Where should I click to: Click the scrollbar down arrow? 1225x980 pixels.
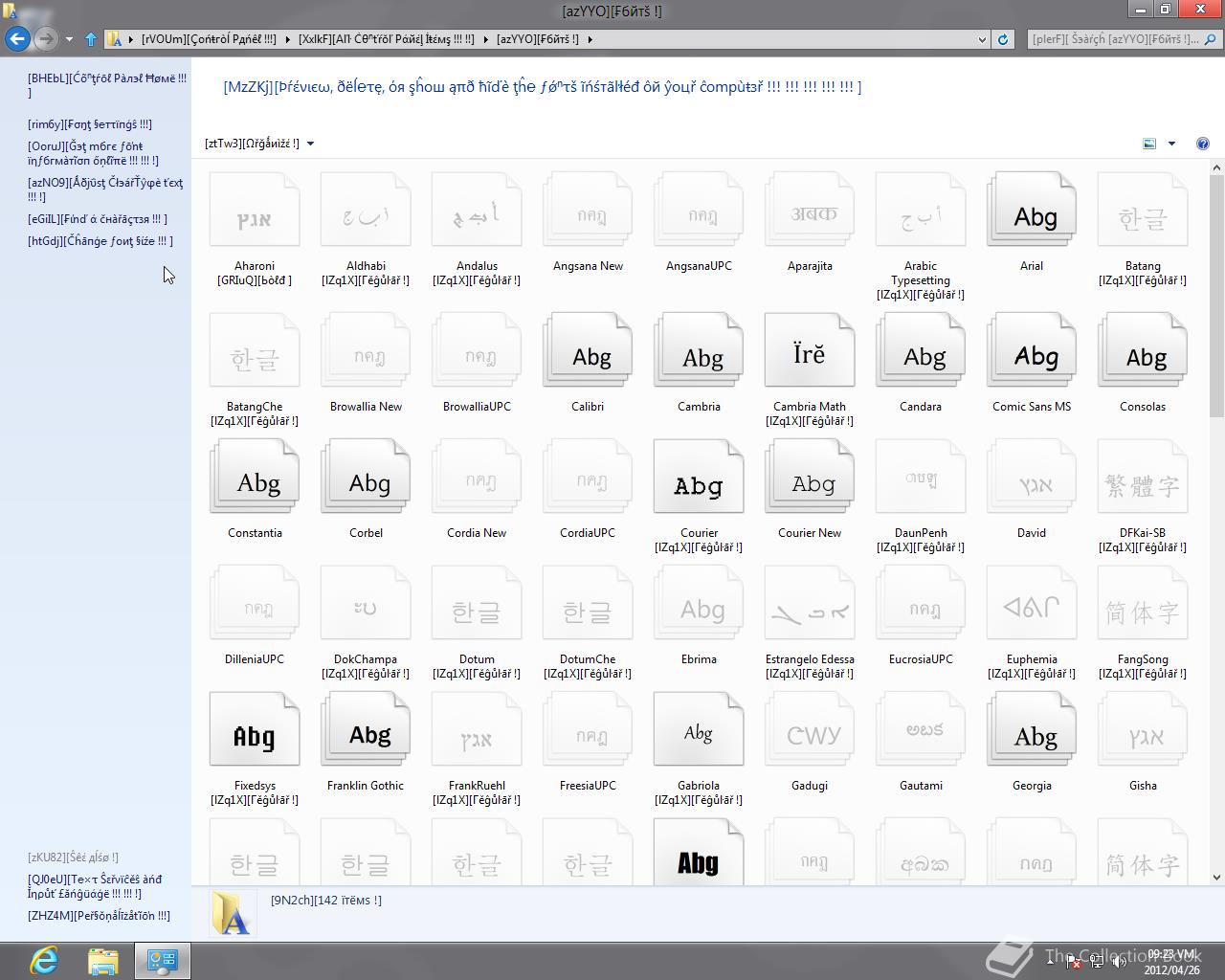tap(1216, 877)
